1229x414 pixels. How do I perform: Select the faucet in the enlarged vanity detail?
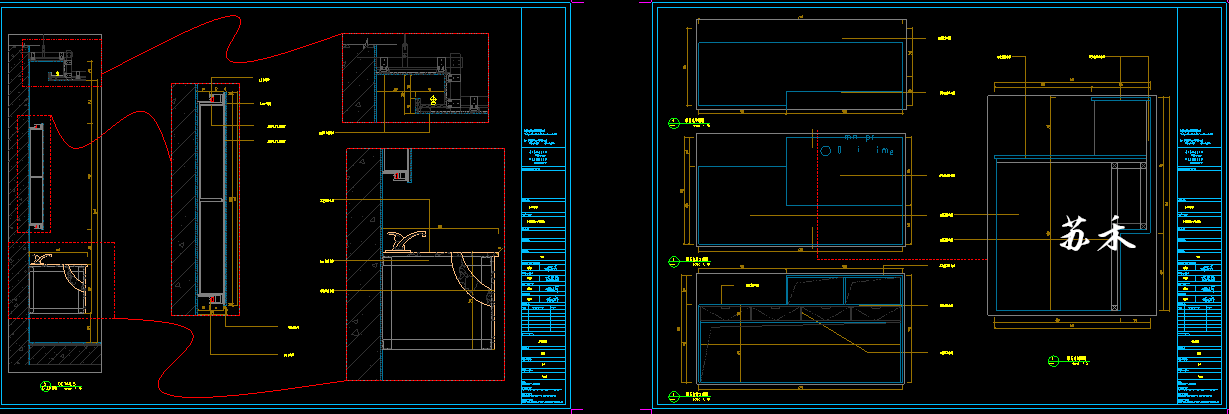pyautogui.click(x=407, y=240)
